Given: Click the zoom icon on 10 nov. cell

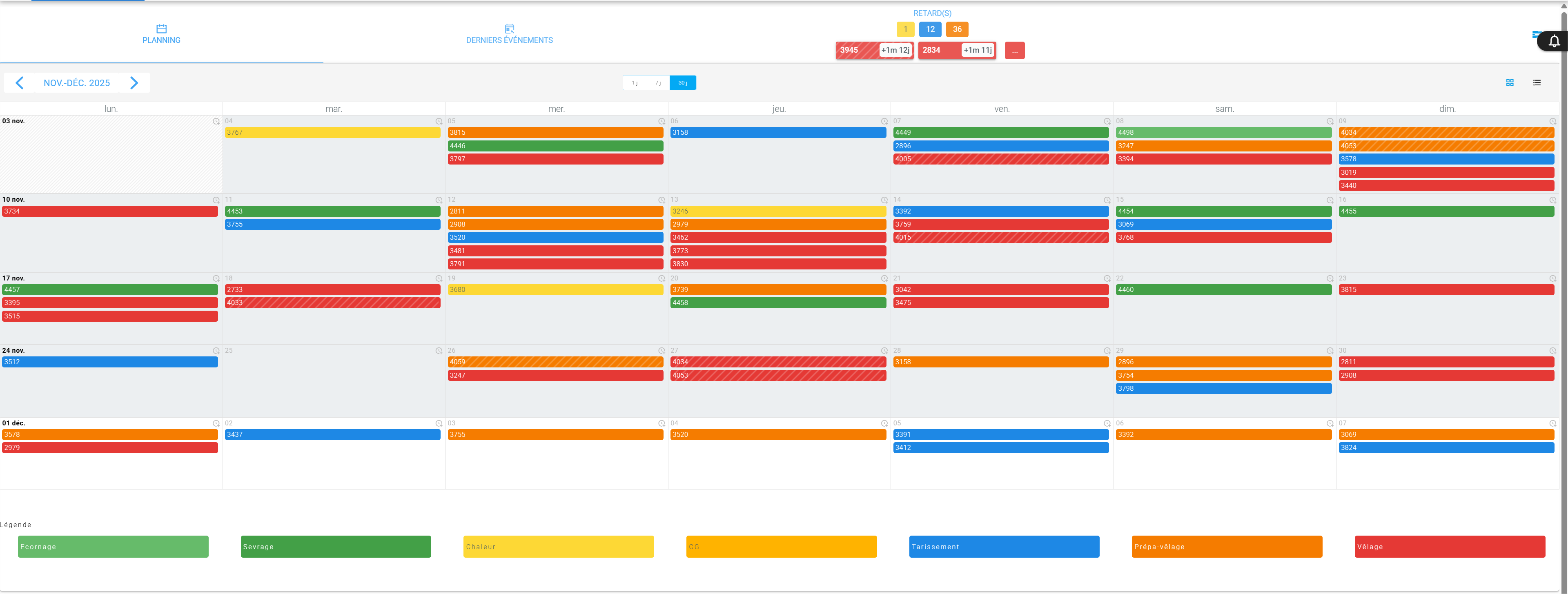Looking at the screenshot, I should point(216,200).
